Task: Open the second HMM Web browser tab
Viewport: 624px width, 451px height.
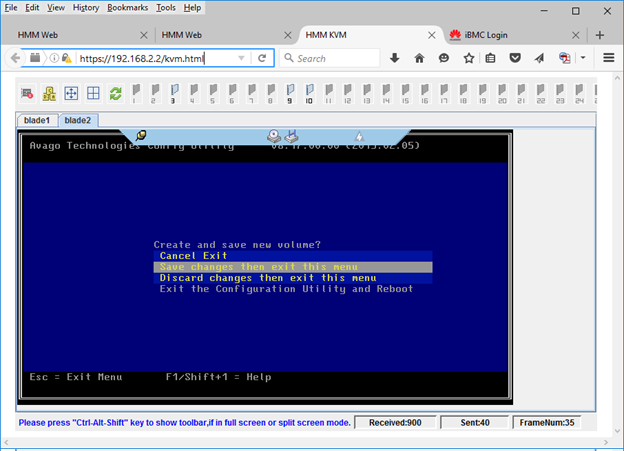Action: pyautogui.click(x=225, y=35)
